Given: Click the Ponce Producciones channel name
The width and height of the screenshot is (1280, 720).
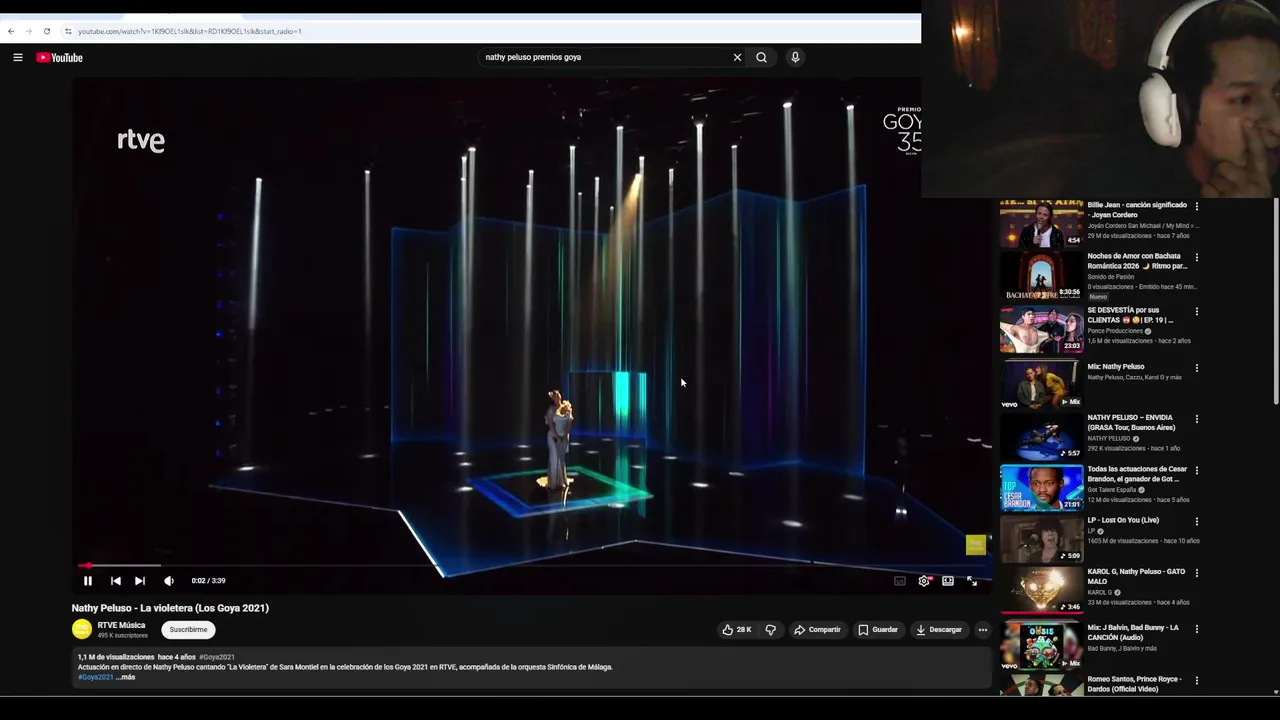Looking at the screenshot, I should pyautogui.click(x=1115, y=330).
